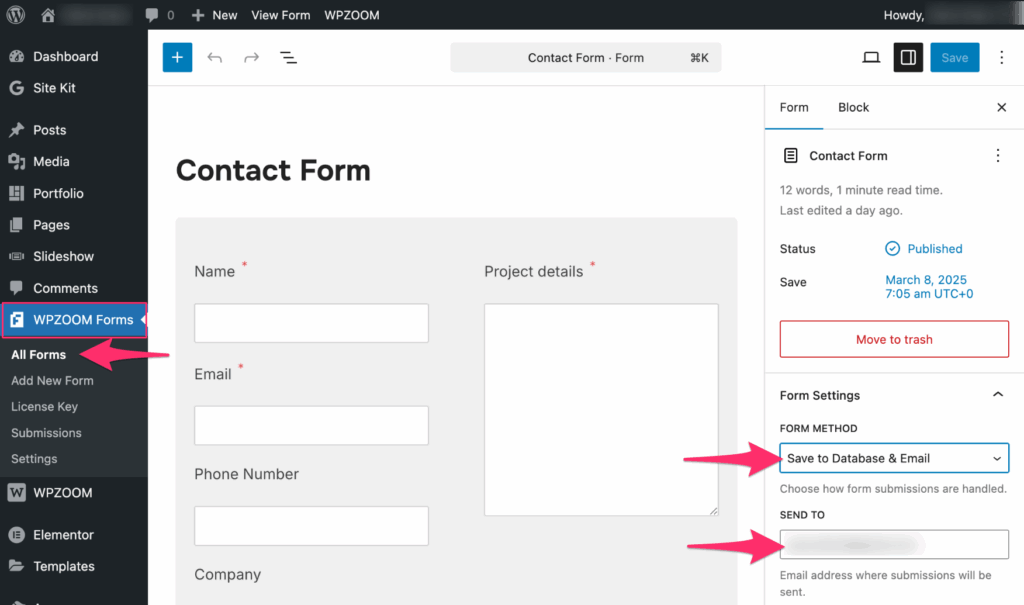Open WPZOOM Forms Settings submenu
Viewport: 1024px width, 605px height.
coord(34,459)
